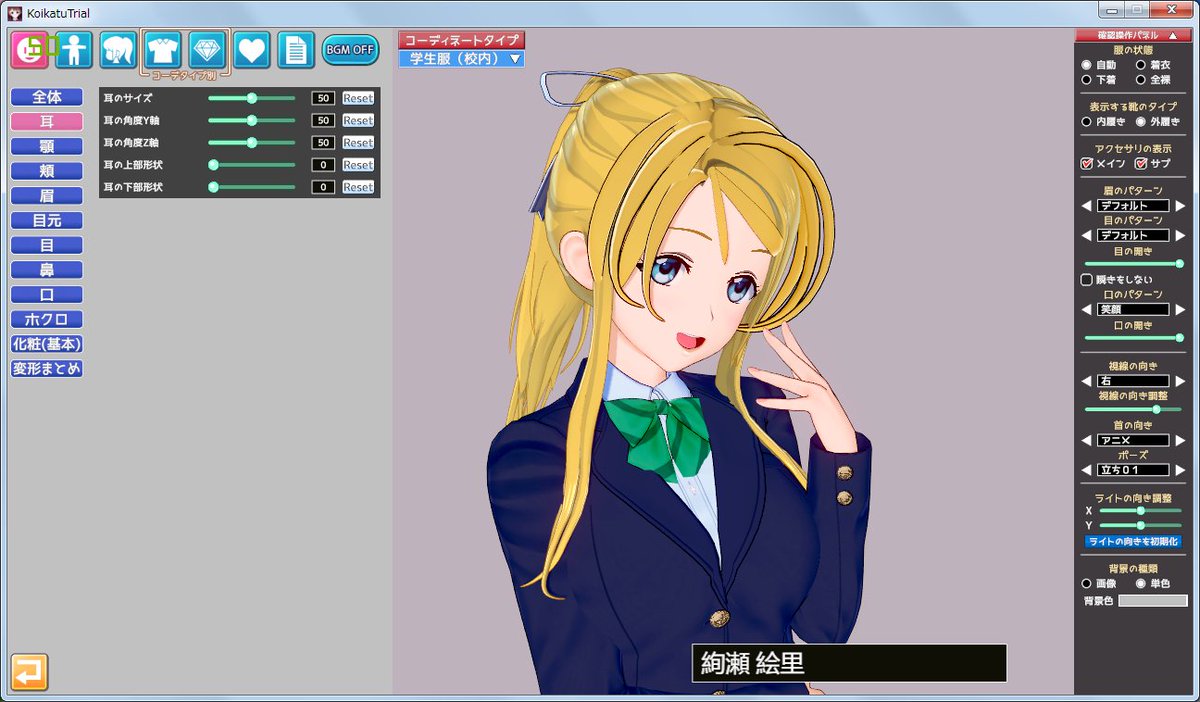Select the 顎 face category
Image resolution: width=1200 pixels, height=702 pixels.
46,146
